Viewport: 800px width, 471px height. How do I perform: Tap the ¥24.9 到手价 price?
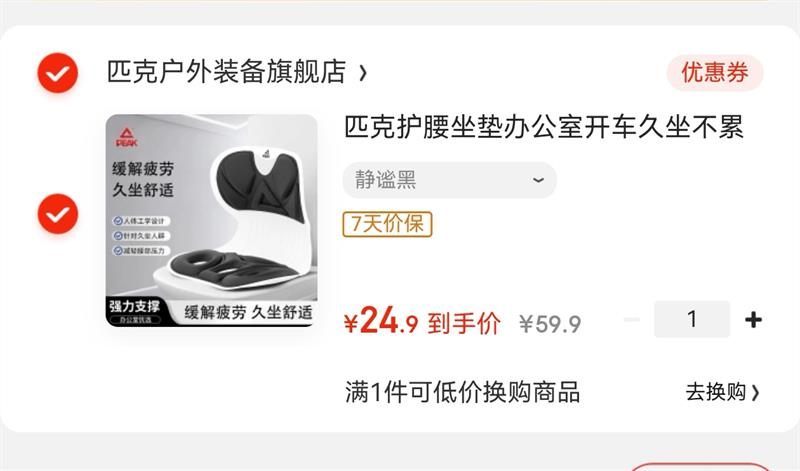(x=422, y=321)
